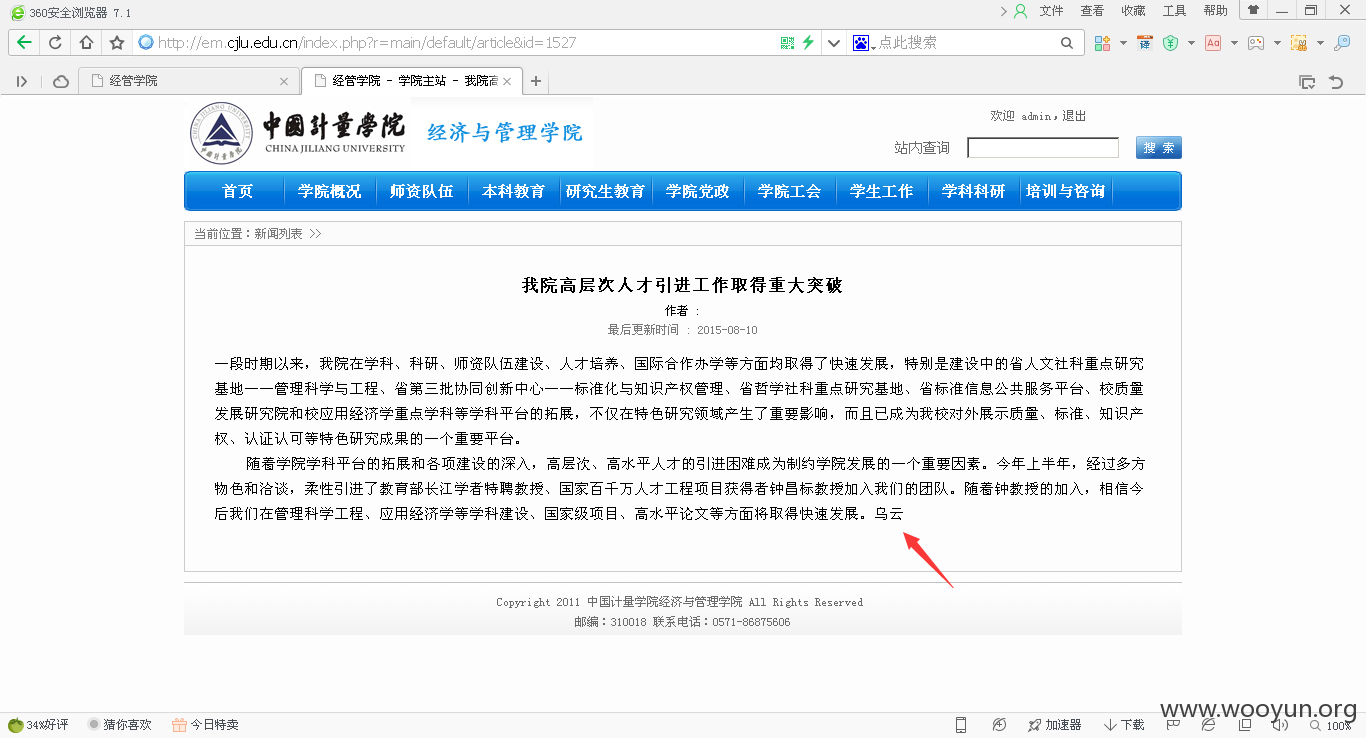Open the tab list icon at right
Image resolution: width=1366 pixels, height=738 pixels.
click(x=1306, y=81)
